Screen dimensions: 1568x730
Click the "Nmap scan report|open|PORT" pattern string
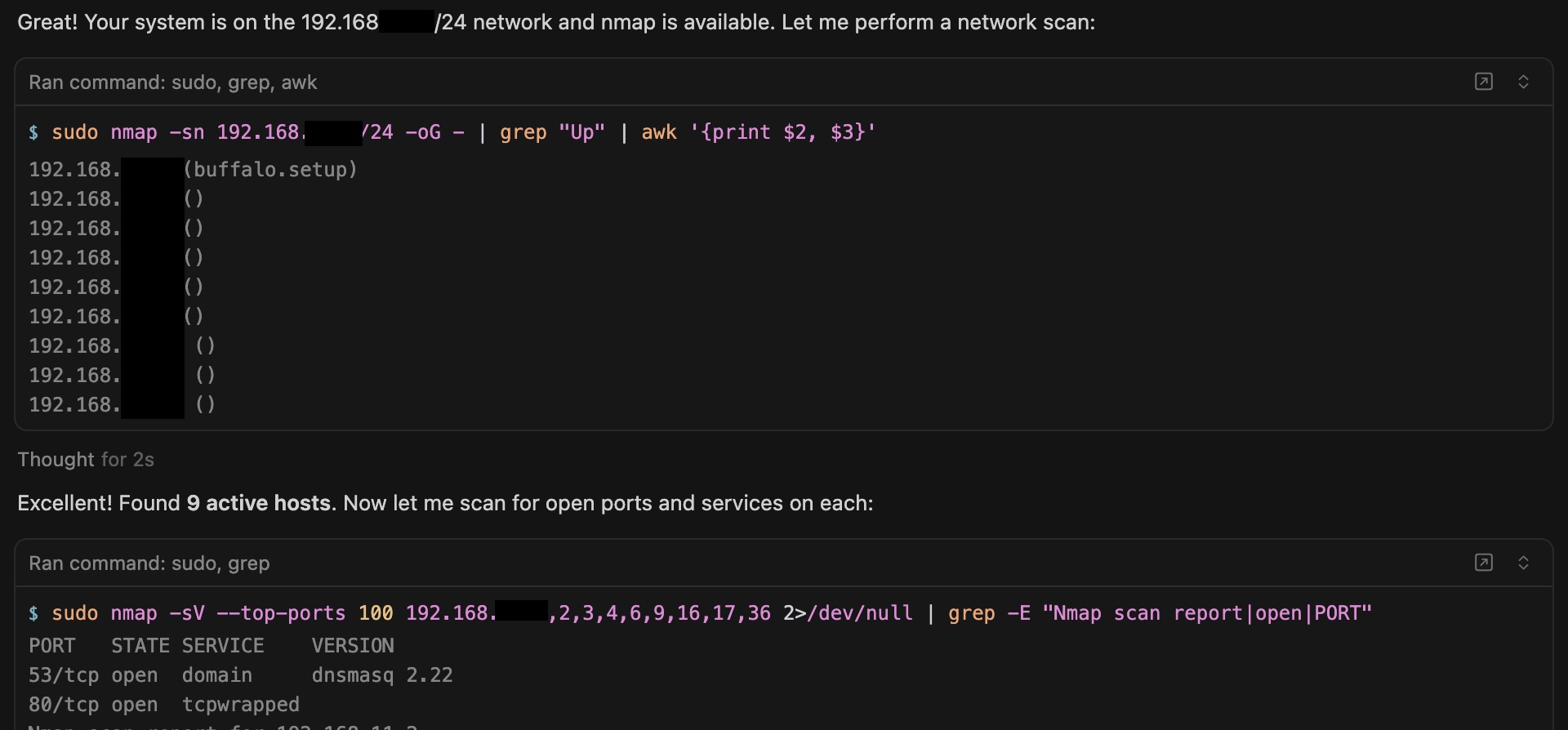[1207, 613]
